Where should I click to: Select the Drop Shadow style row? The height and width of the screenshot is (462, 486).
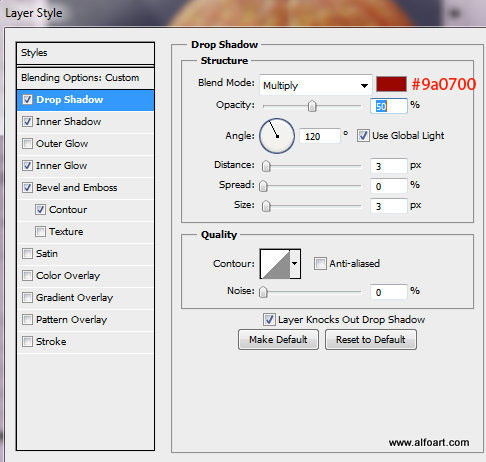(85, 100)
